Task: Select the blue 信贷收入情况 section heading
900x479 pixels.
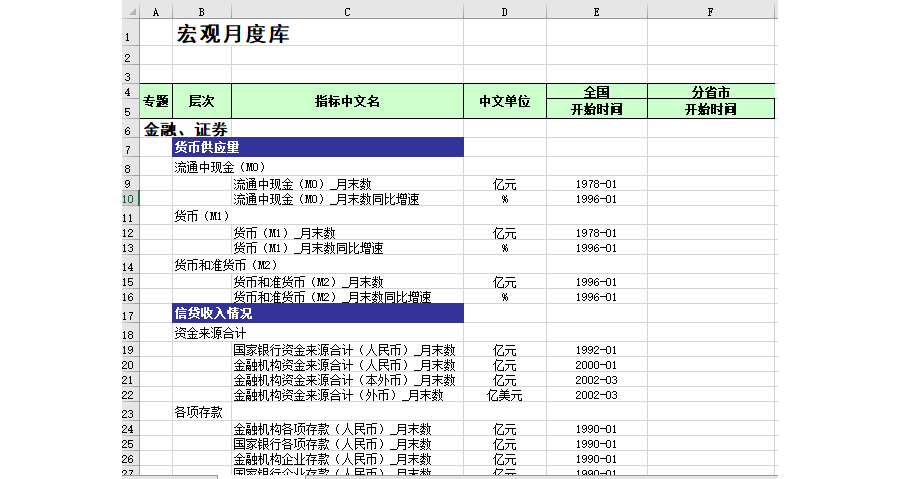Action: pyautogui.click(x=318, y=313)
